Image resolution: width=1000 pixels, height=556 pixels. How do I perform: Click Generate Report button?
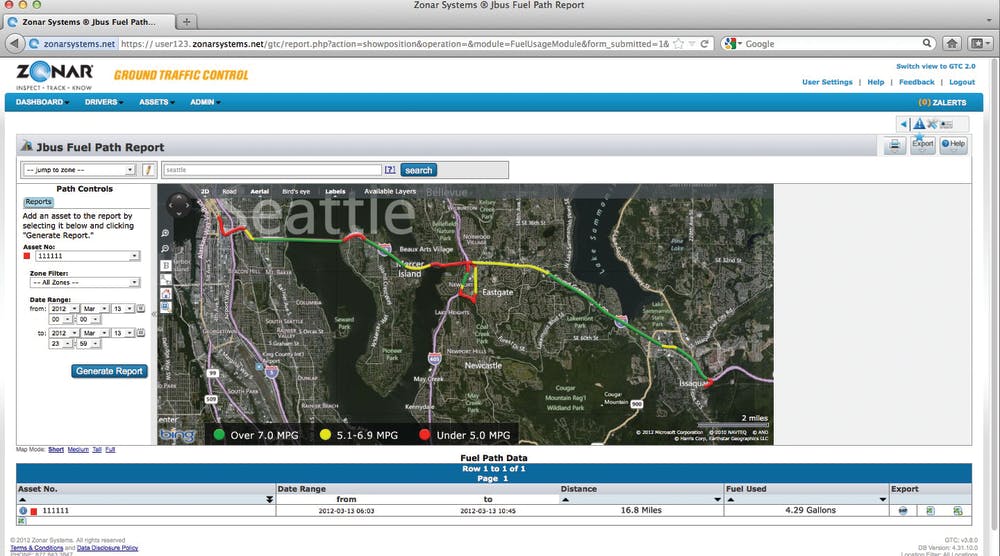click(x=109, y=371)
